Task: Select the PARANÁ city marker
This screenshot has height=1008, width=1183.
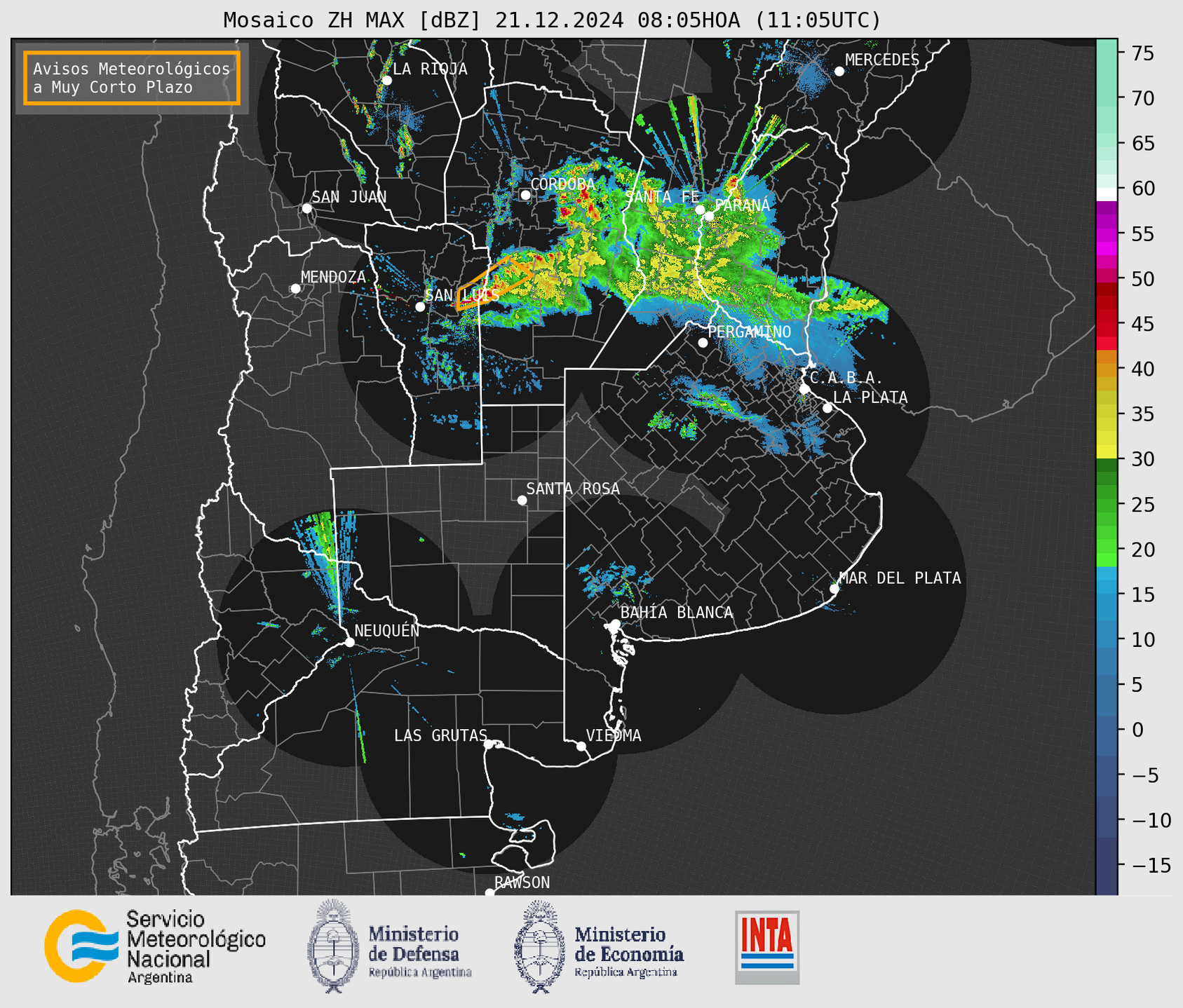Action: pyautogui.click(x=709, y=216)
